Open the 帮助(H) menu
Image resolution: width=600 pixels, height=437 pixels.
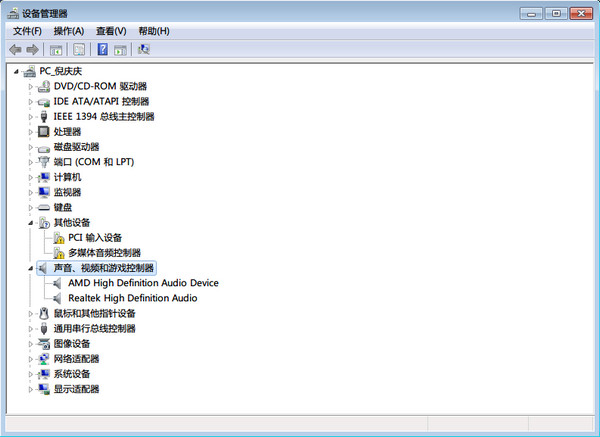(154, 31)
